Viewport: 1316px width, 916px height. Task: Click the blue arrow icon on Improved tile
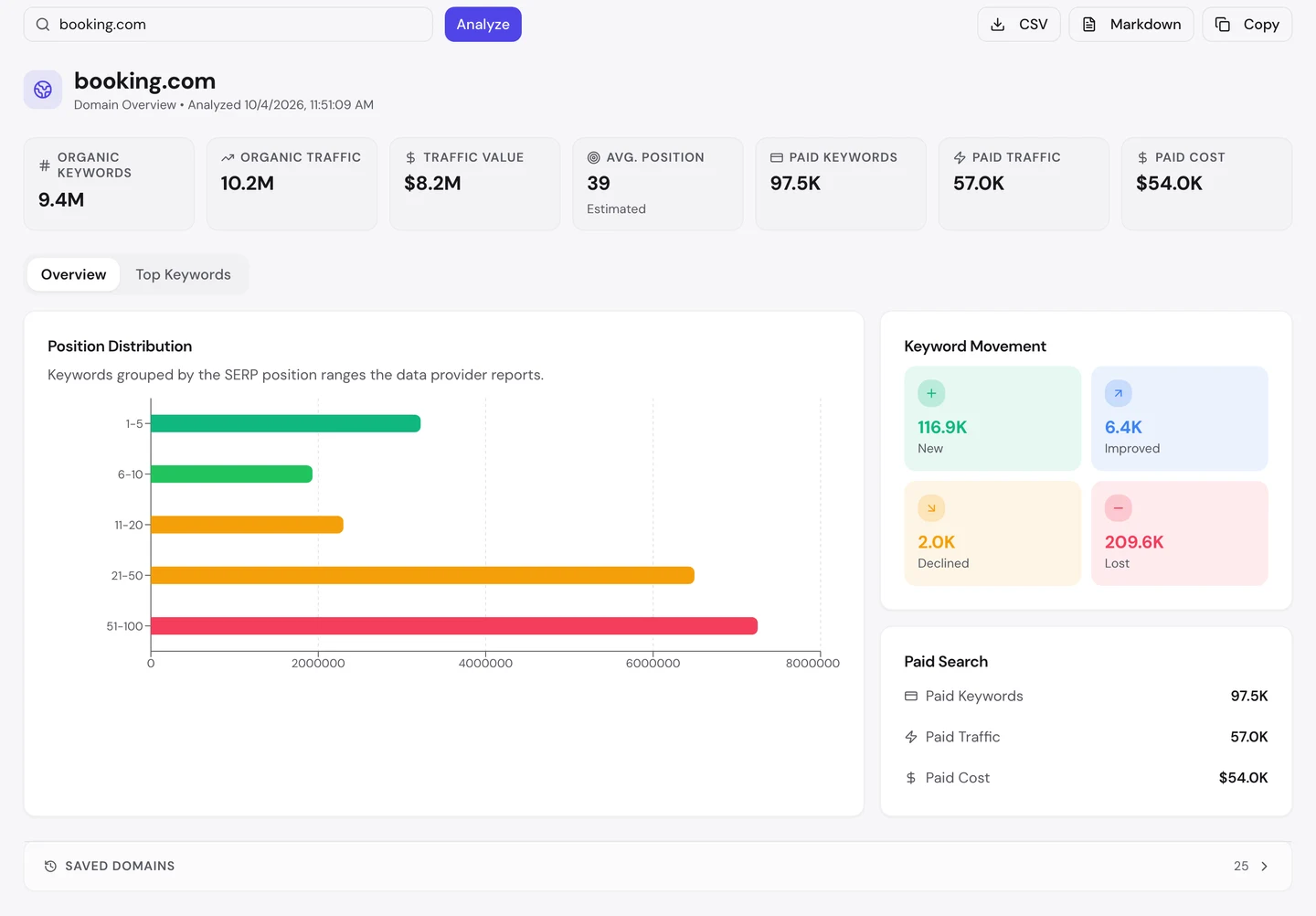coord(1119,393)
